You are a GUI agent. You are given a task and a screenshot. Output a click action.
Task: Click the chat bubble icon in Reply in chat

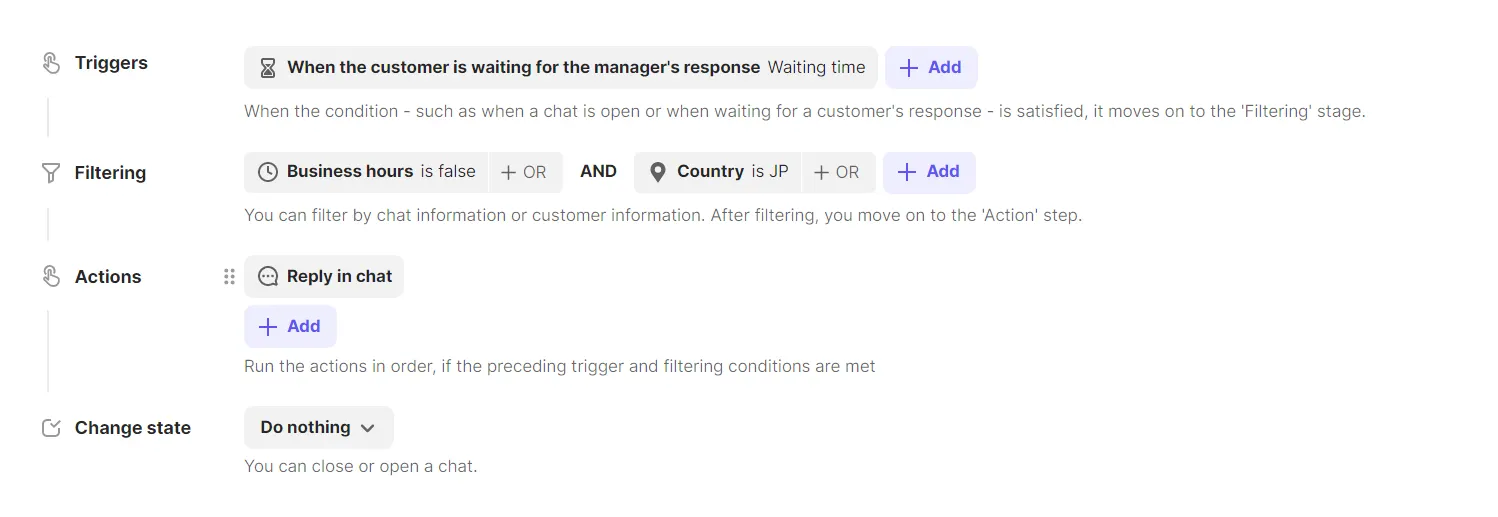(x=268, y=277)
